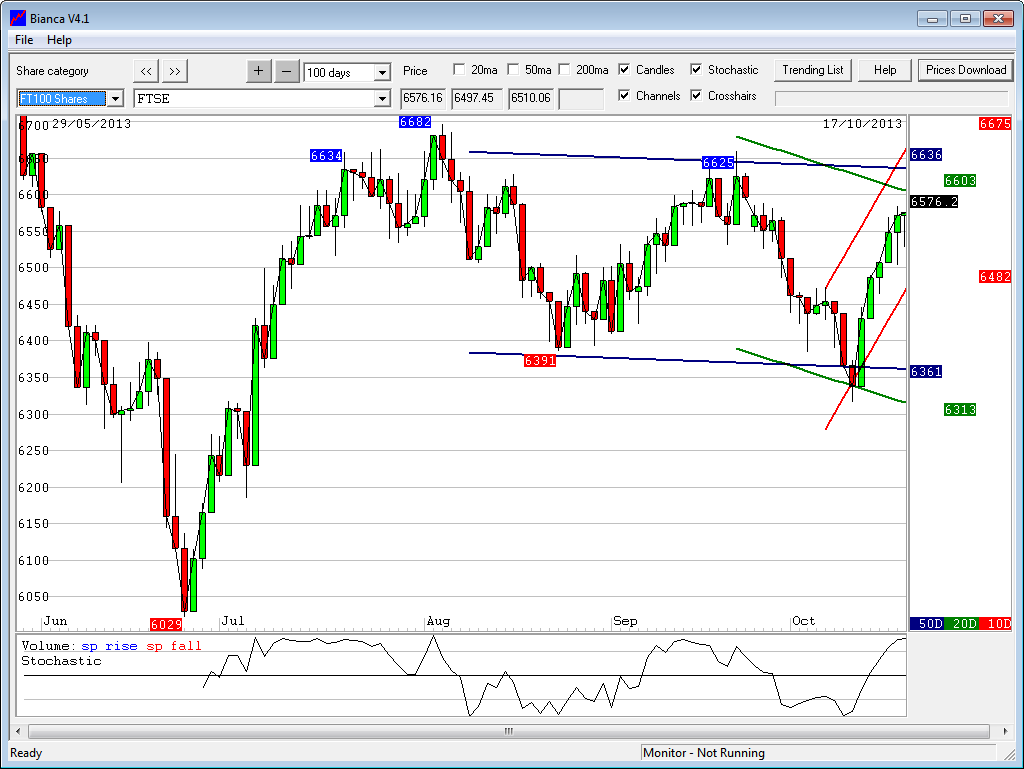Click the horizontal chart scrollbar thumb
The image size is (1024, 769).
tap(508, 731)
